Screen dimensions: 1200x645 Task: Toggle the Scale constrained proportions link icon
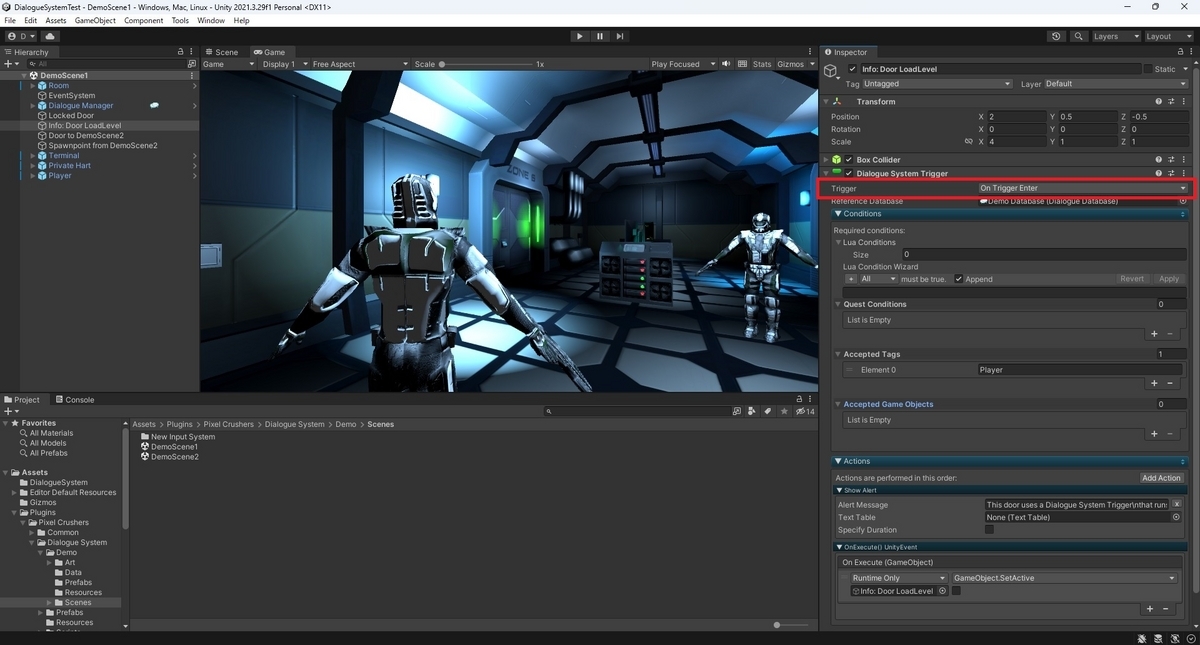(968, 142)
